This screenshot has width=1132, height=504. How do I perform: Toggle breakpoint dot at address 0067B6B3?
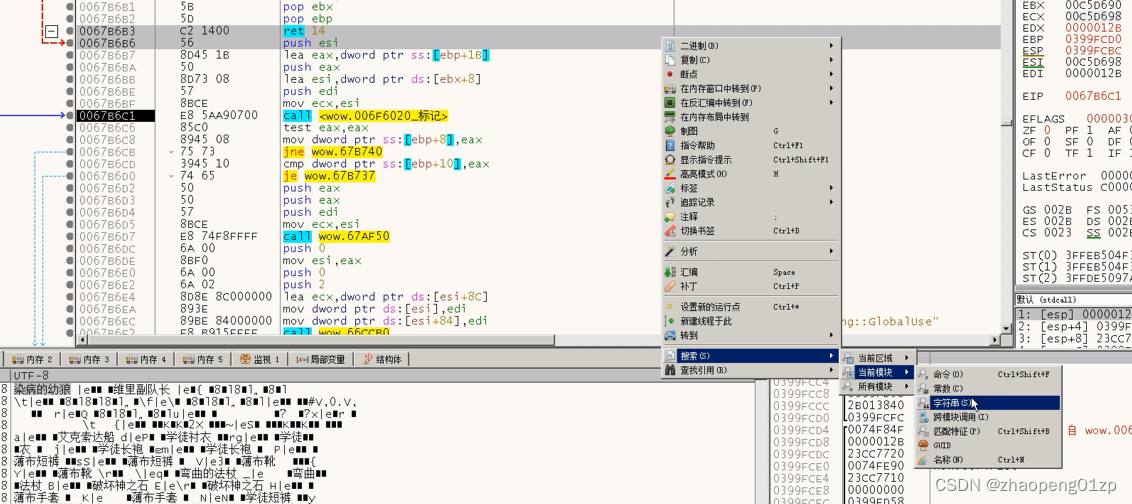pos(69,31)
